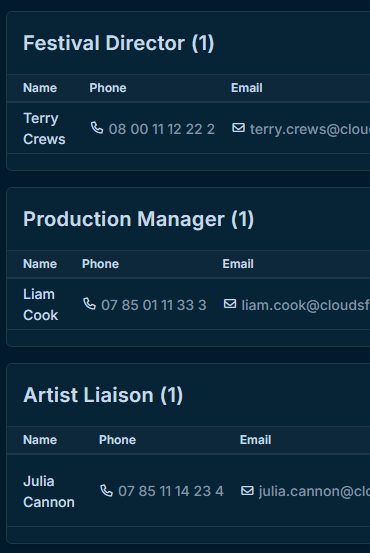Image resolution: width=370 pixels, height=553 pixels.
Task: Select the Production Manager (1) heading
Action: (138, 219)
